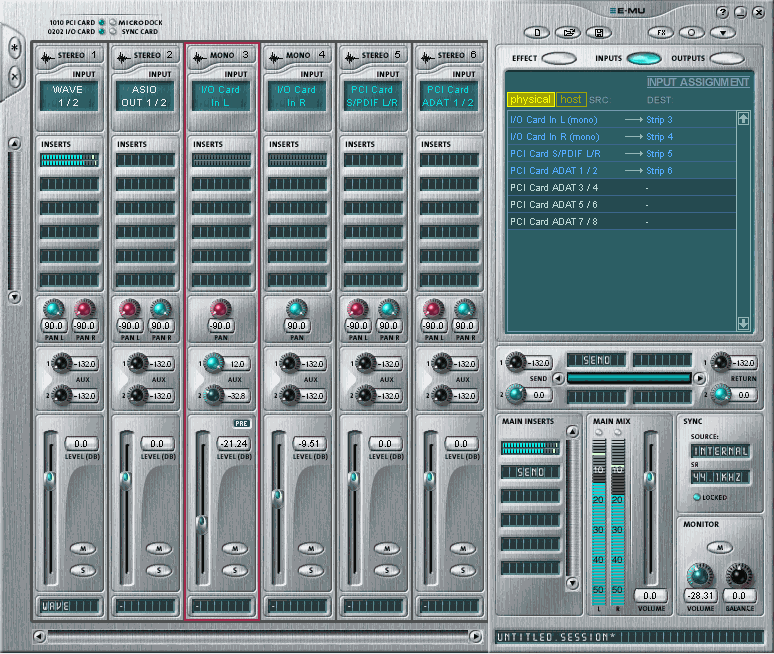Click the help question mark icon

coord(723,12)
